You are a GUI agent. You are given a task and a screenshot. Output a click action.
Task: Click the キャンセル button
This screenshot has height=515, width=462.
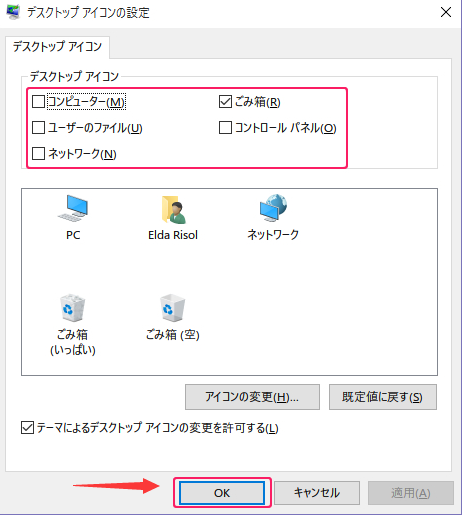click(x=317, y=493)
